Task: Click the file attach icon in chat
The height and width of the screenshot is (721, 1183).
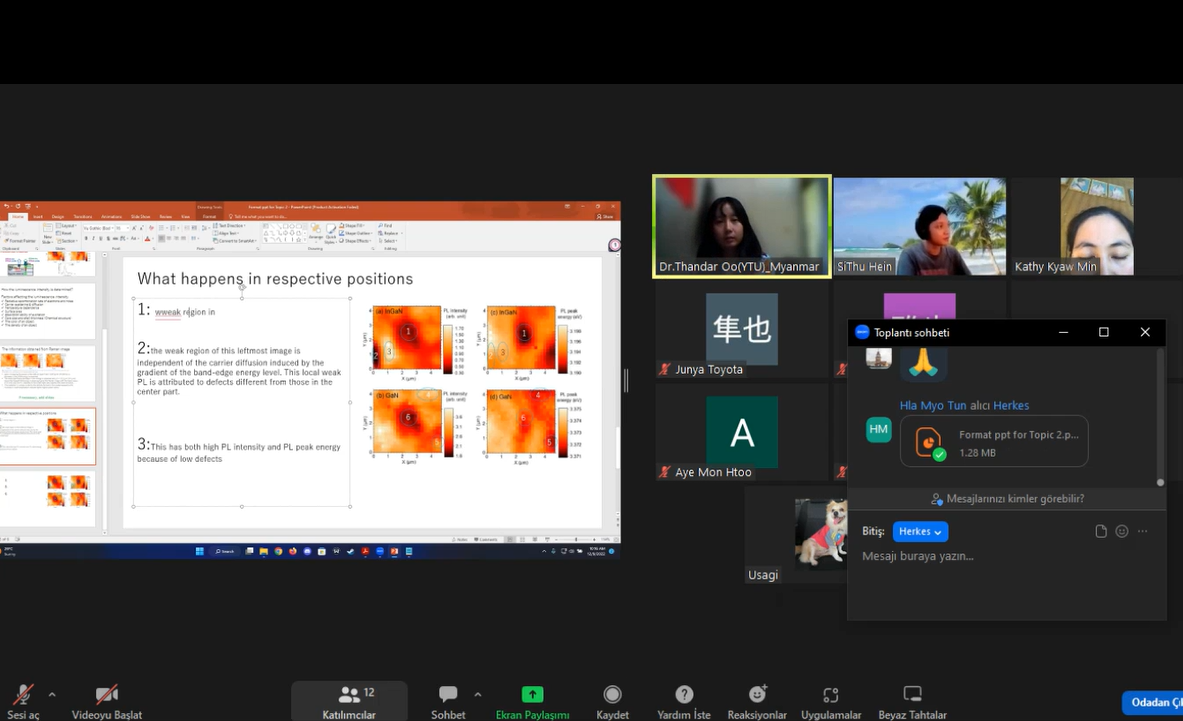Action: click(x=1101, y=531)
